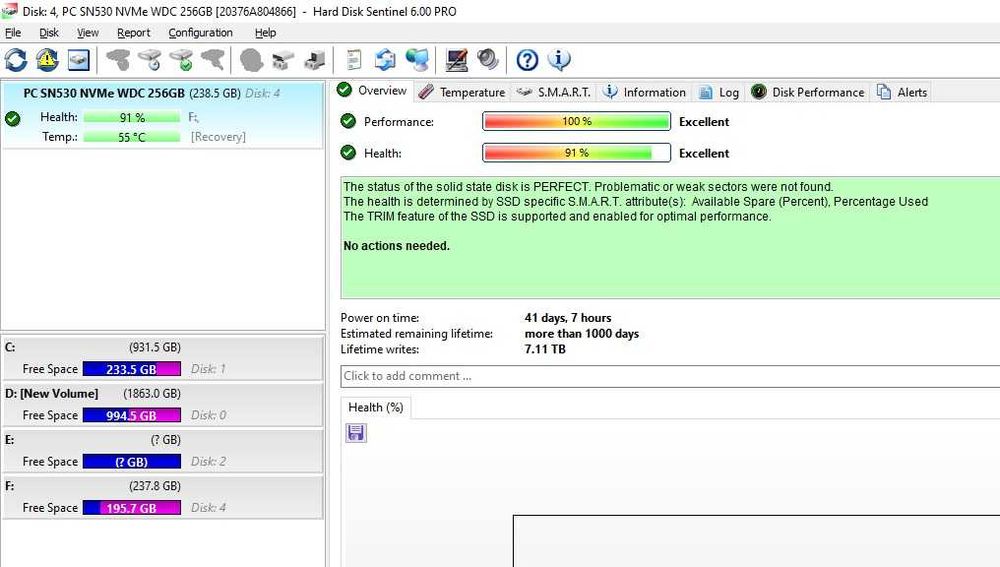
Task: Click the sidebar Health 91 % bar
Action: (x=131, y=117)
